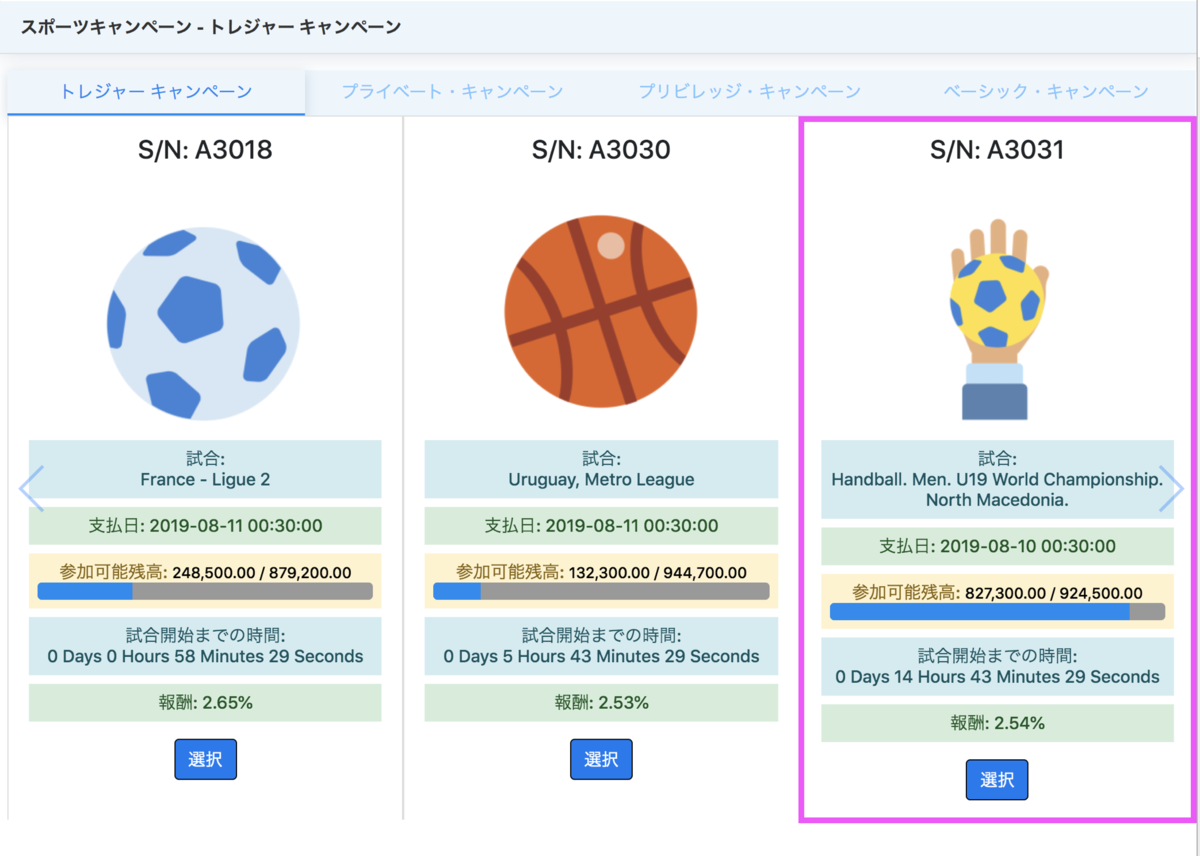Click the France - Ligue 2 match text
The width and height of the screenshot is (1200, 856).
pyautogui.click(x=205, y=480)
